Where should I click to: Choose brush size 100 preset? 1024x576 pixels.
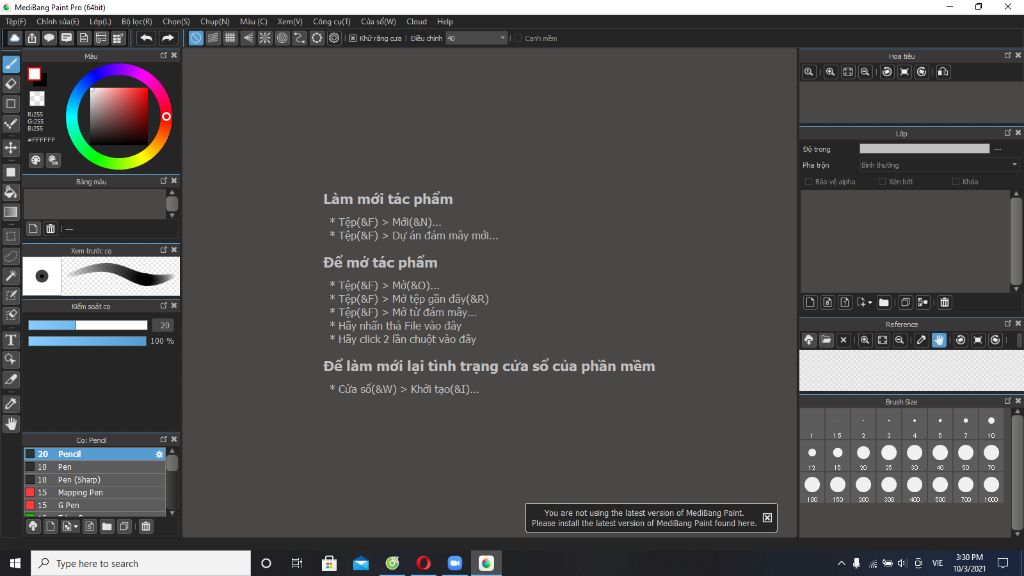coord(812,487)
